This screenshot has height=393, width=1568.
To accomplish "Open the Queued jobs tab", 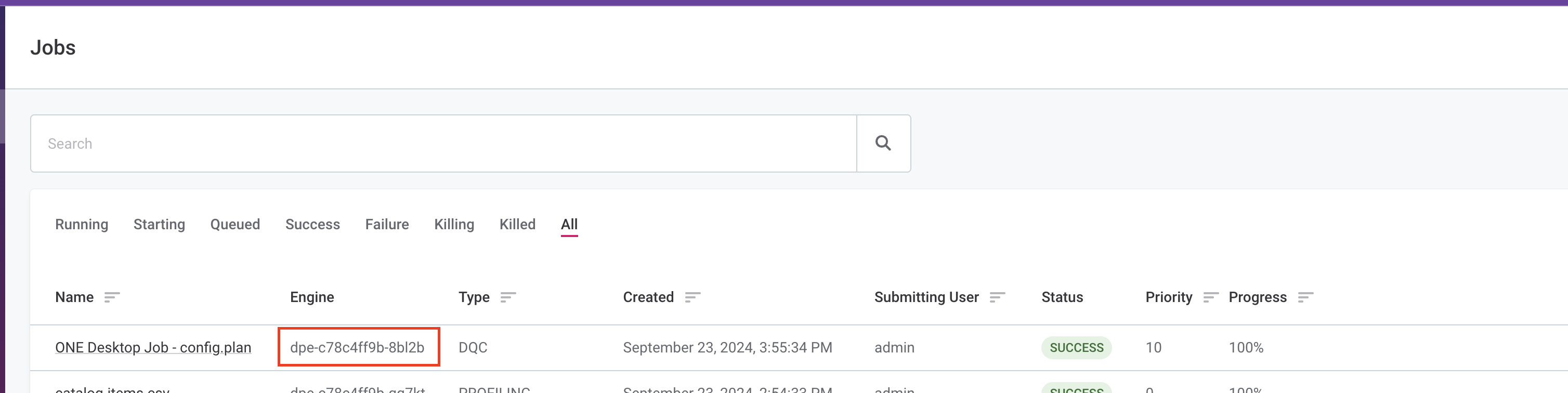I will click(235, 225).
